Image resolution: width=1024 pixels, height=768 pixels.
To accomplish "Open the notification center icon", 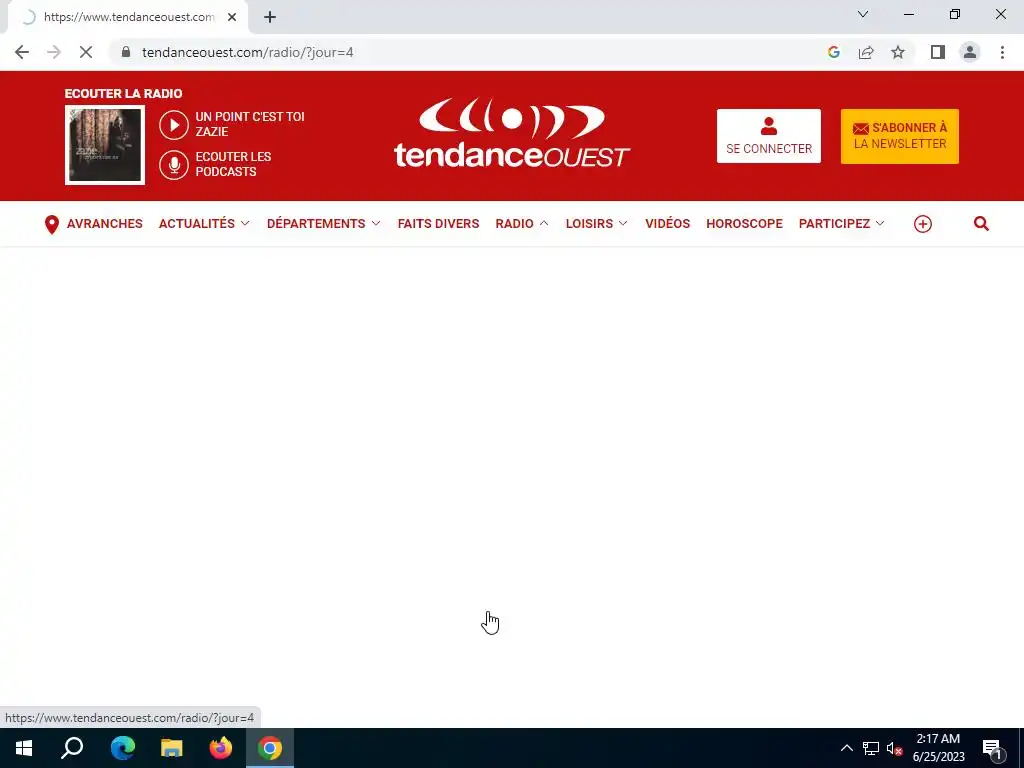I will point(992,748).
